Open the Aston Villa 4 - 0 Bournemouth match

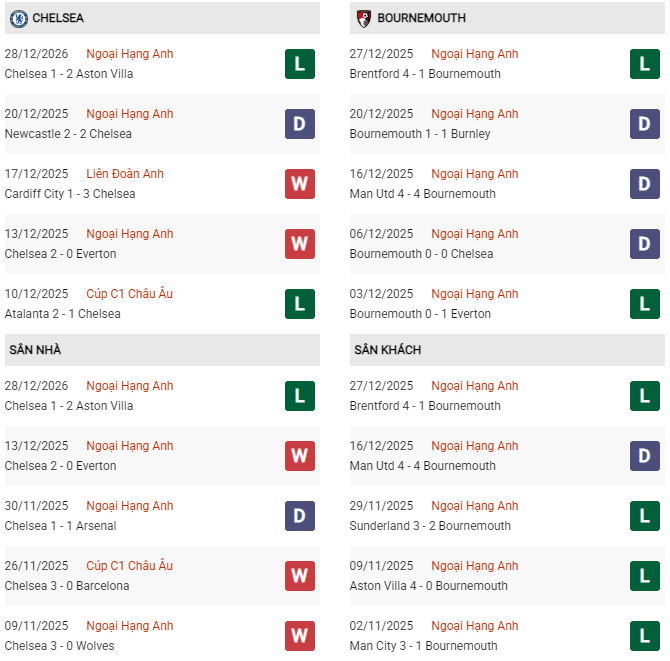[428, 586]
